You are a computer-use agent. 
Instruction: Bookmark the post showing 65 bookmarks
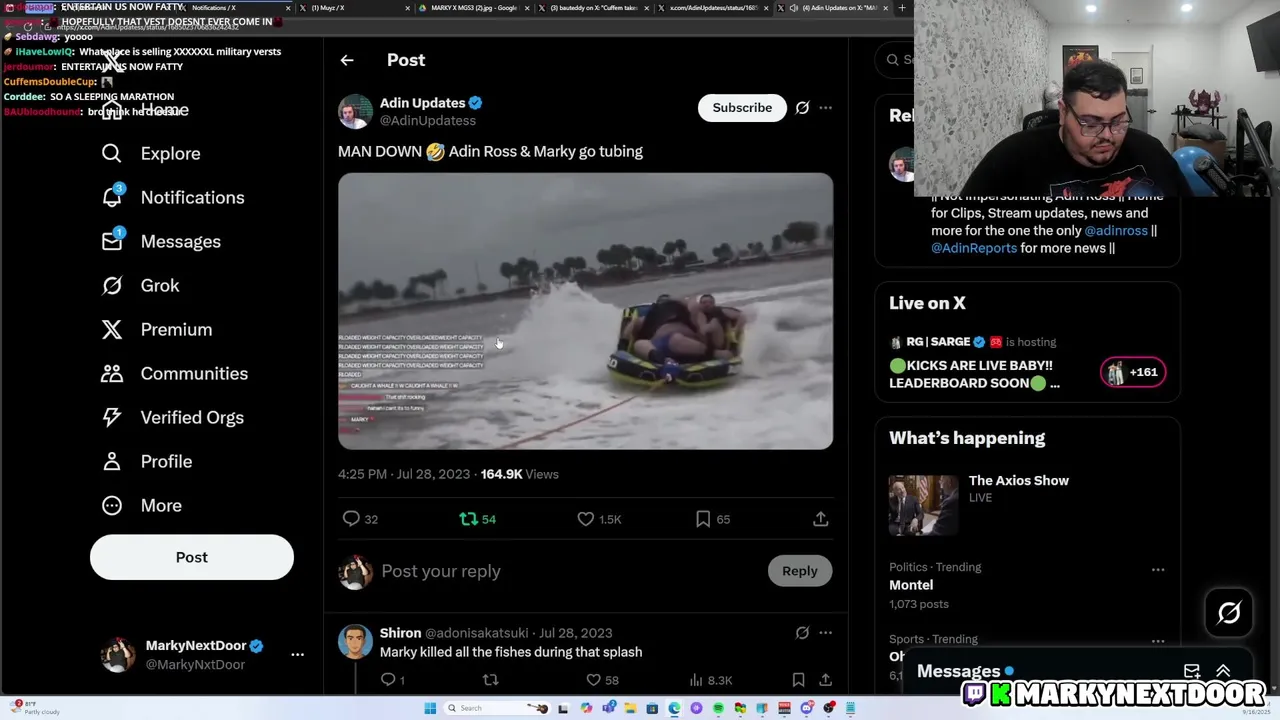coord(703,518)
